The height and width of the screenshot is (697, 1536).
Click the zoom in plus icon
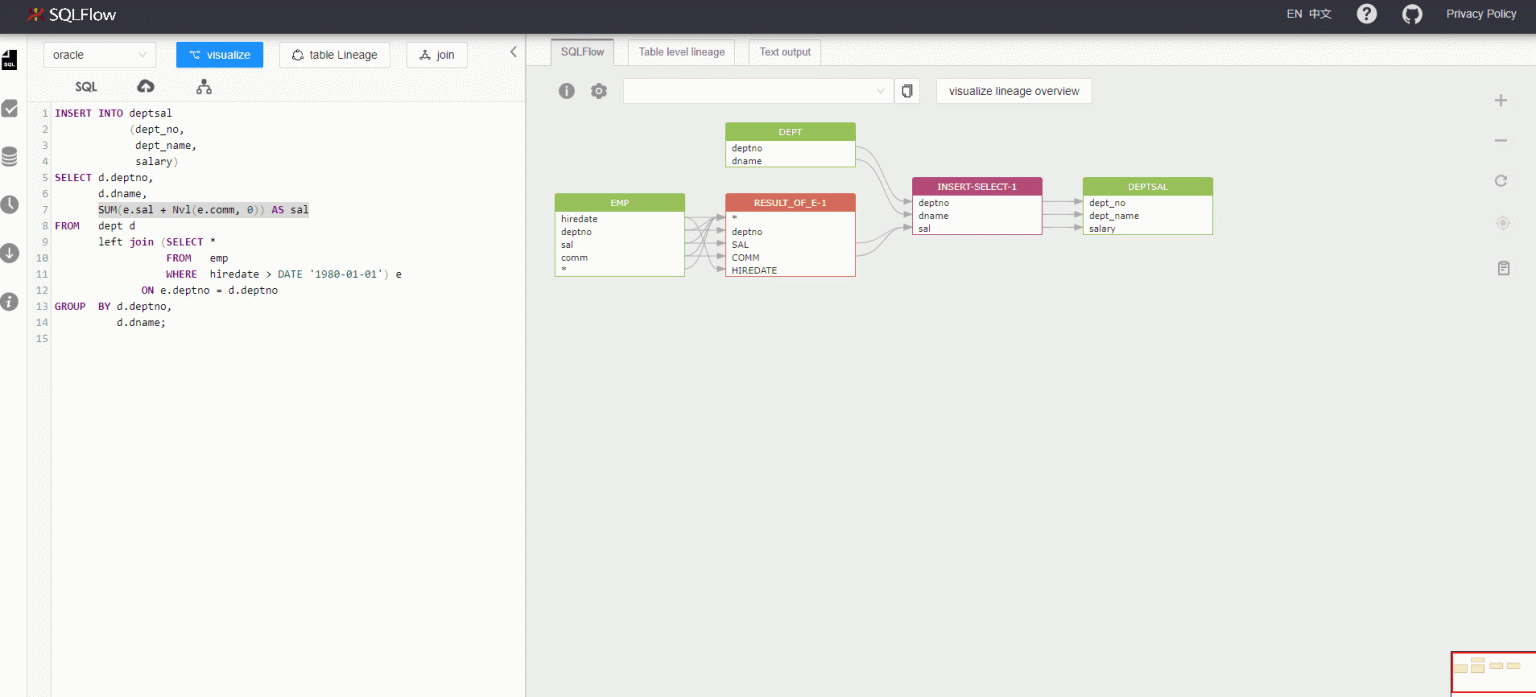click(1501, 100)
